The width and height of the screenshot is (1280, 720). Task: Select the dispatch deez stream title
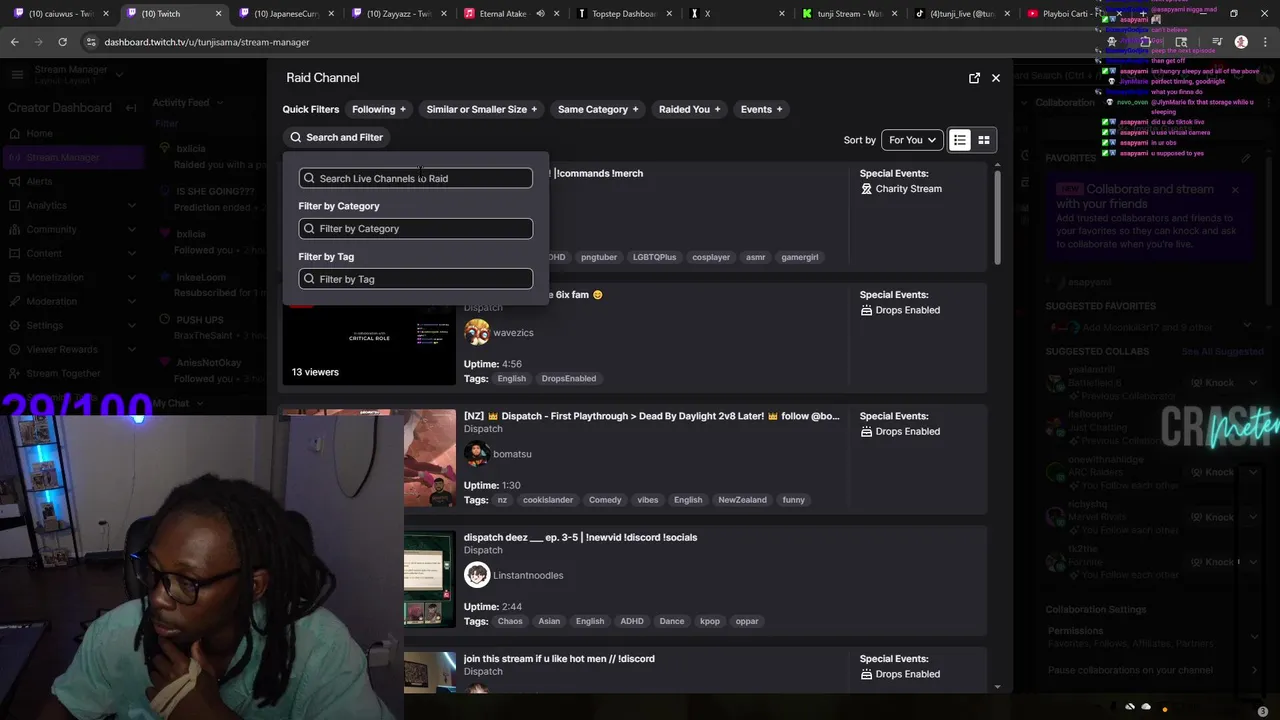tap(580, 537)
